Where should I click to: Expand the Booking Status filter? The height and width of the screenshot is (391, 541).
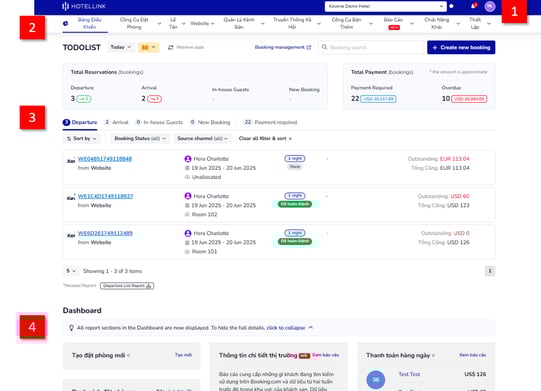140,138
